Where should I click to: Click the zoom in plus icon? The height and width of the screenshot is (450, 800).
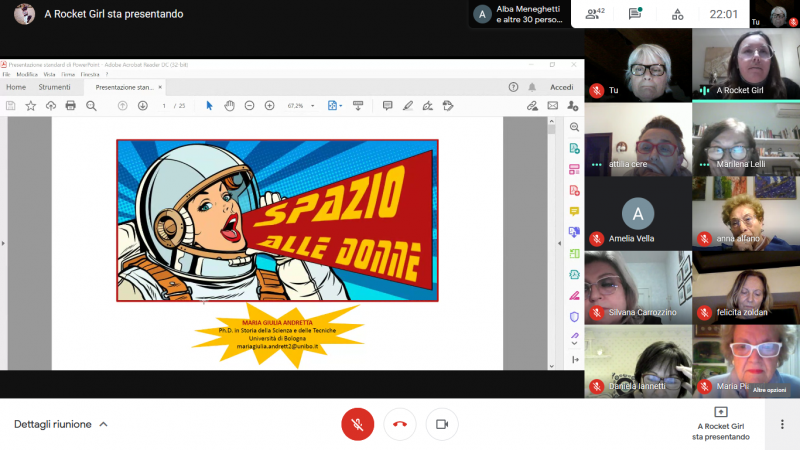pyautogui.click(x=269, y=106)
